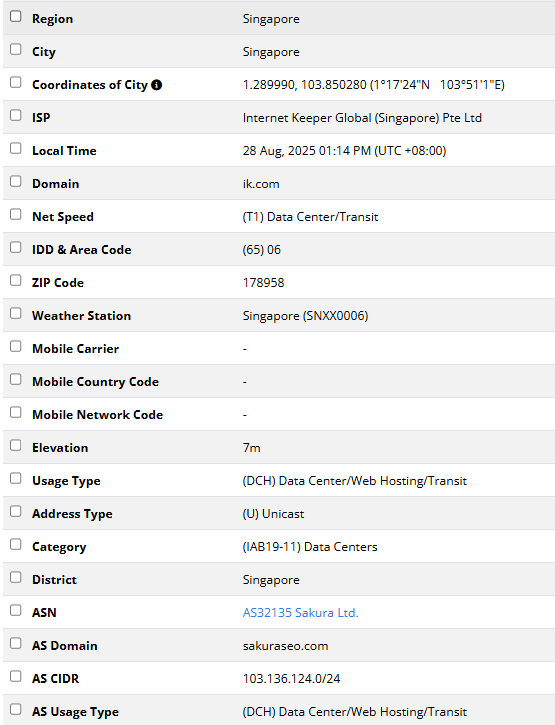
Task: Tick the Usage Type checkbox
Action: [16, 478]
